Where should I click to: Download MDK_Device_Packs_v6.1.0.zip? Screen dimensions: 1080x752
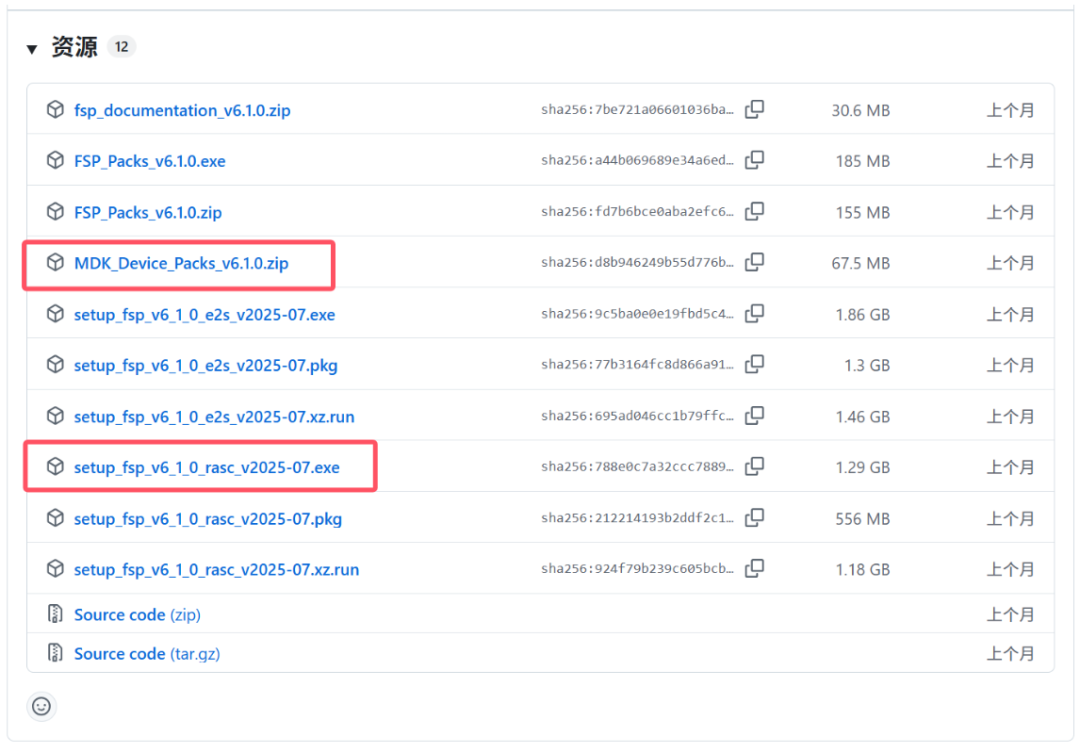[x=181, y=263]
